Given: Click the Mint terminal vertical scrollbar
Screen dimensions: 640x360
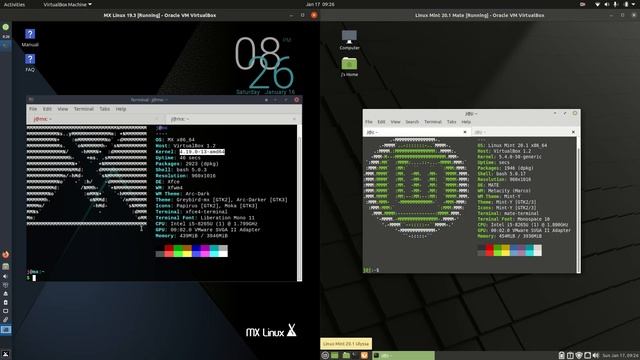Looking at the screenshot, I should [578, 205].
